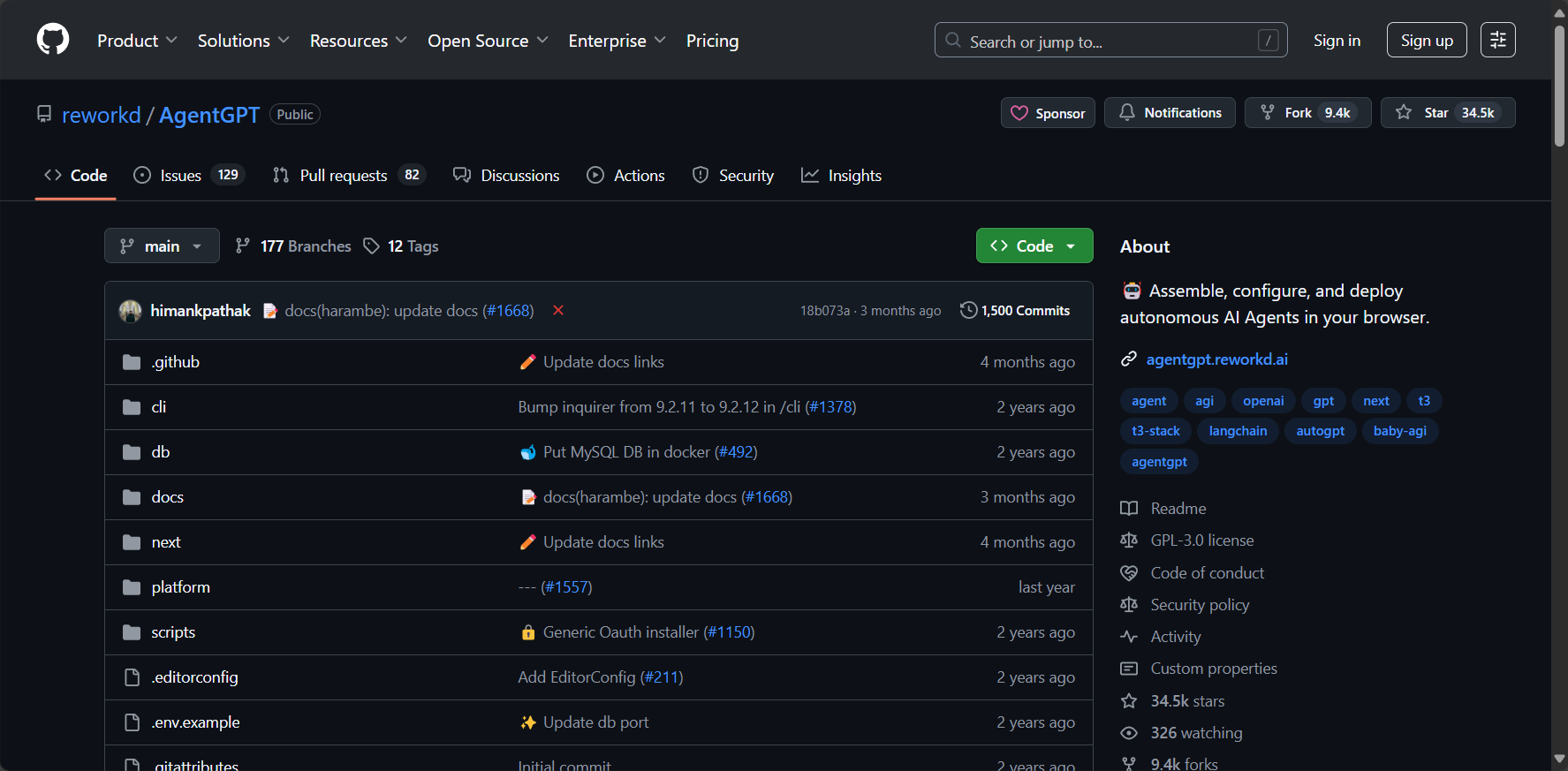Image resolution: width=1568 pixels, height=771 pixels.
Task: Open the main branch selector
Action: tap(162, 246)
